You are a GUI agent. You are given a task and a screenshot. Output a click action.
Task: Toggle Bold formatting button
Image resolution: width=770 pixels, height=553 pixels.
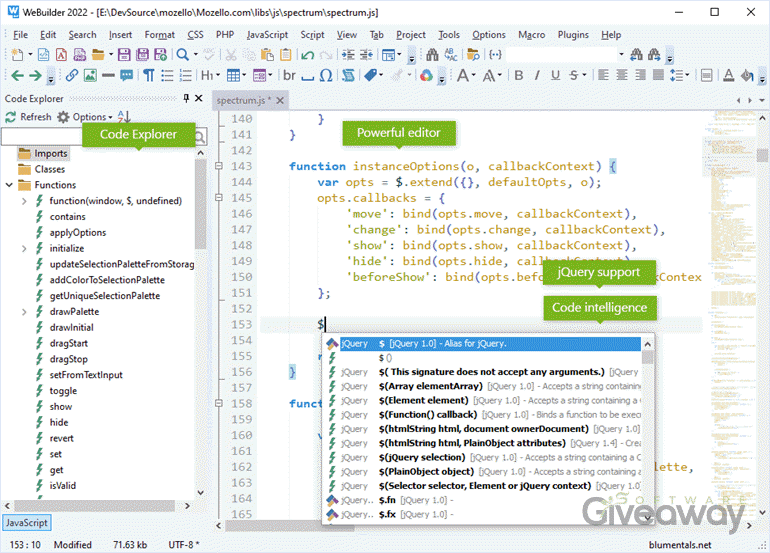pyautogui.click(x=520, y=75)
